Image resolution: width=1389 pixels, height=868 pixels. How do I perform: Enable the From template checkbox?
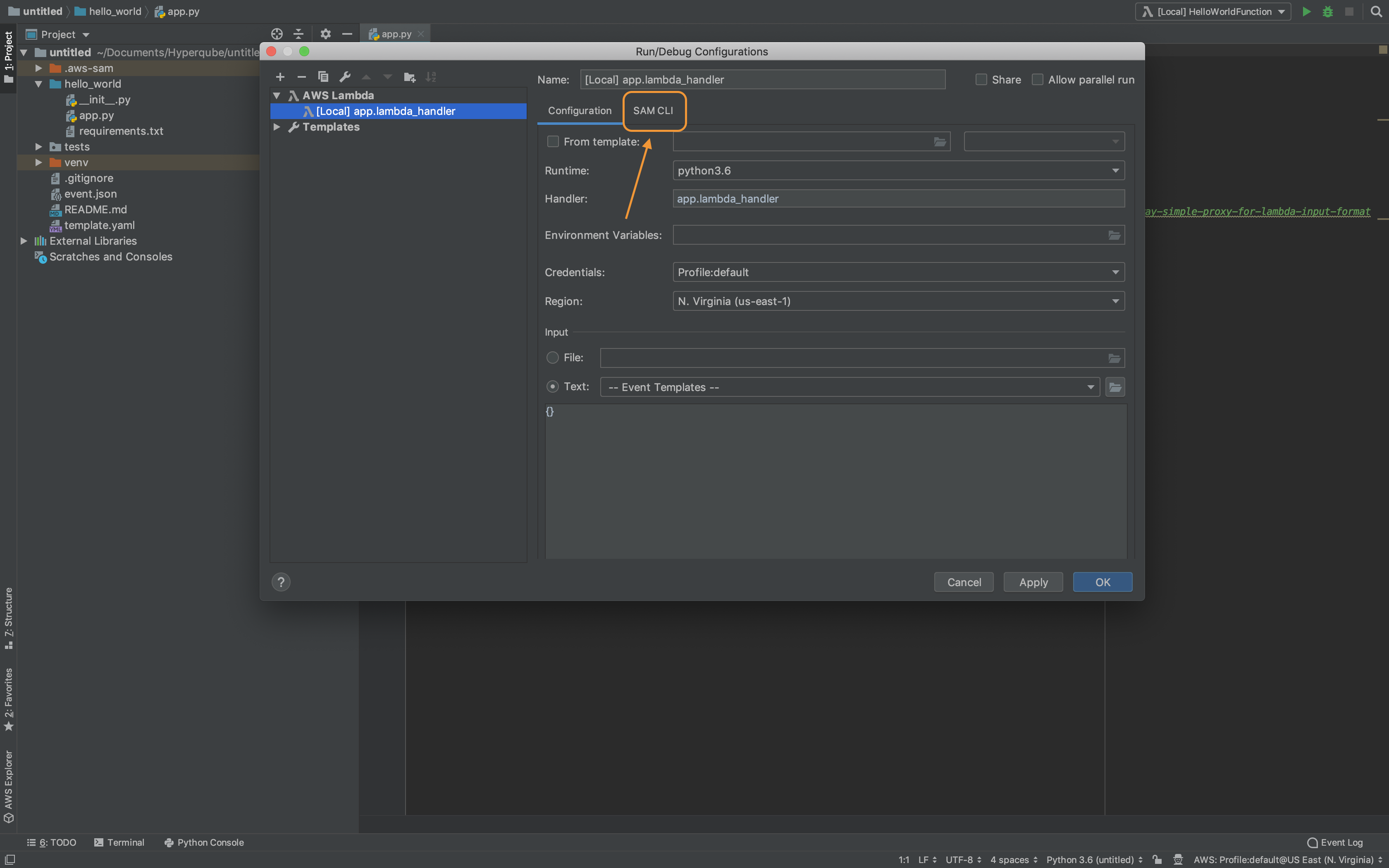pos(553,142)
